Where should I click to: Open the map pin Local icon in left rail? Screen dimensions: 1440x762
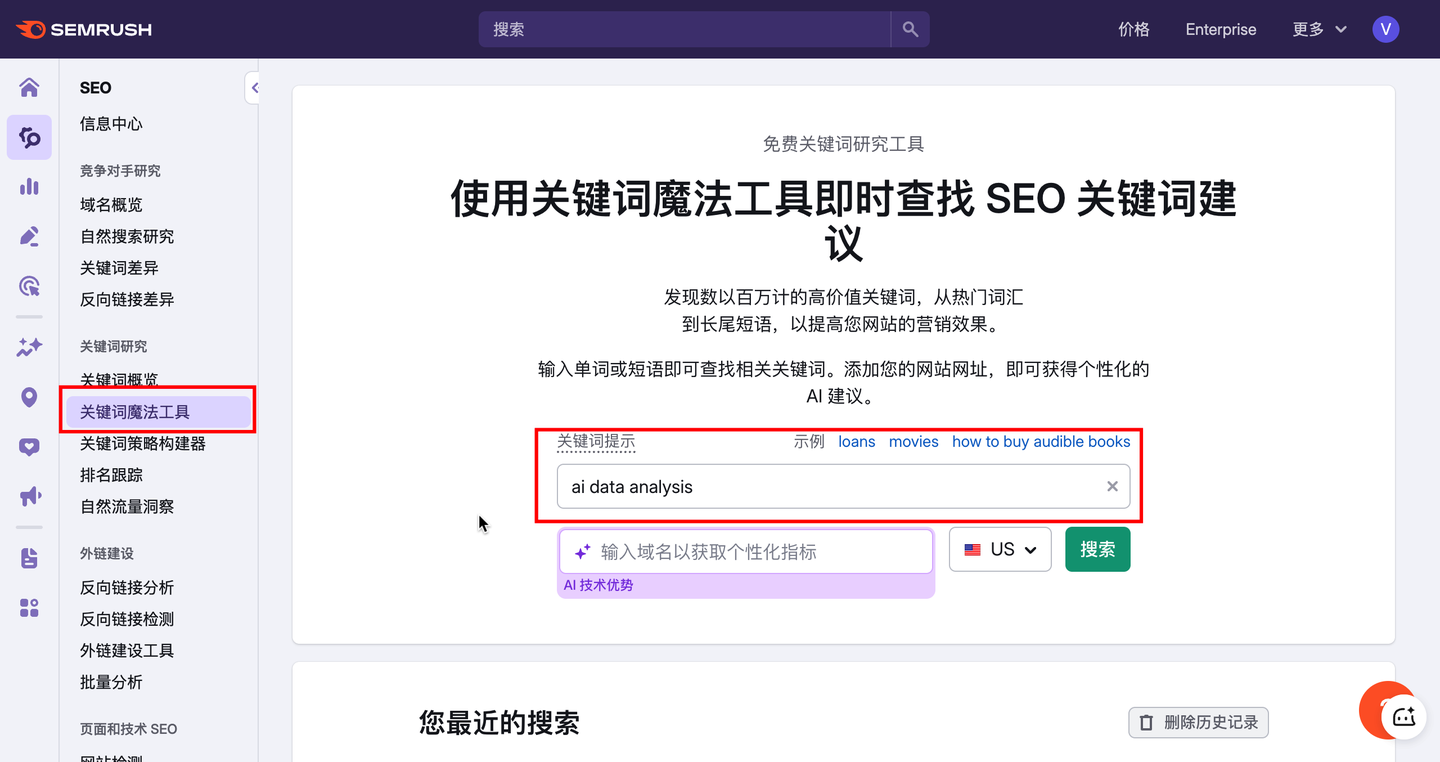click(29, 397)
